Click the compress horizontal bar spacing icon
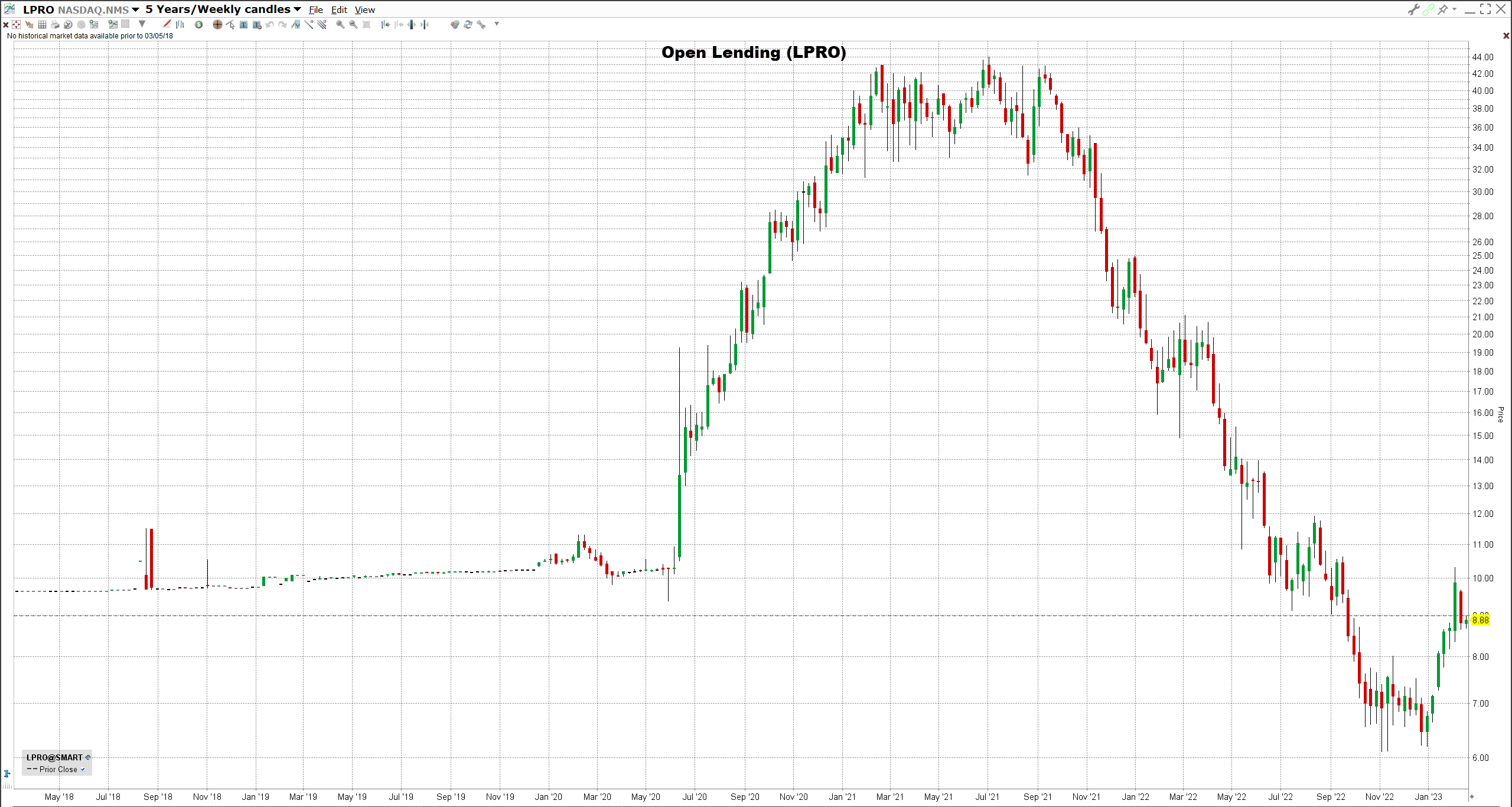This screenshot has width=1512, height=807. [425, 25]
